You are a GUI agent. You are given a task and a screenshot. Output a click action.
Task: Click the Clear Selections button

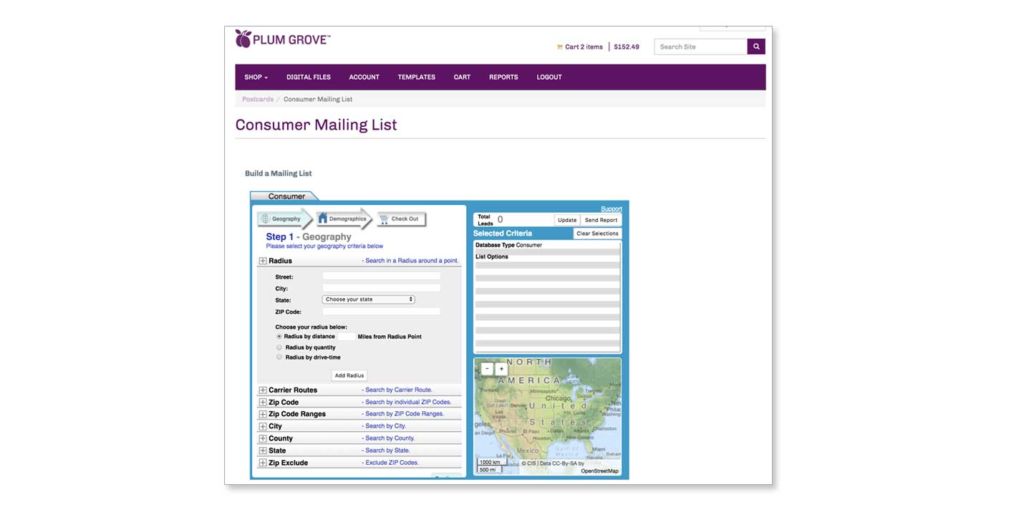point(598,233)
